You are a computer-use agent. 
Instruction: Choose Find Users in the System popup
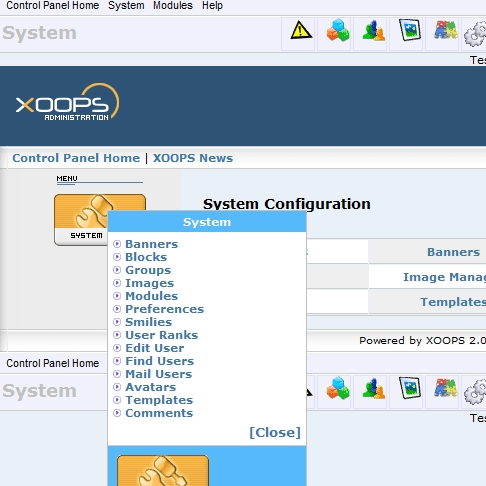pyautogui.click(x=159, y=361)
